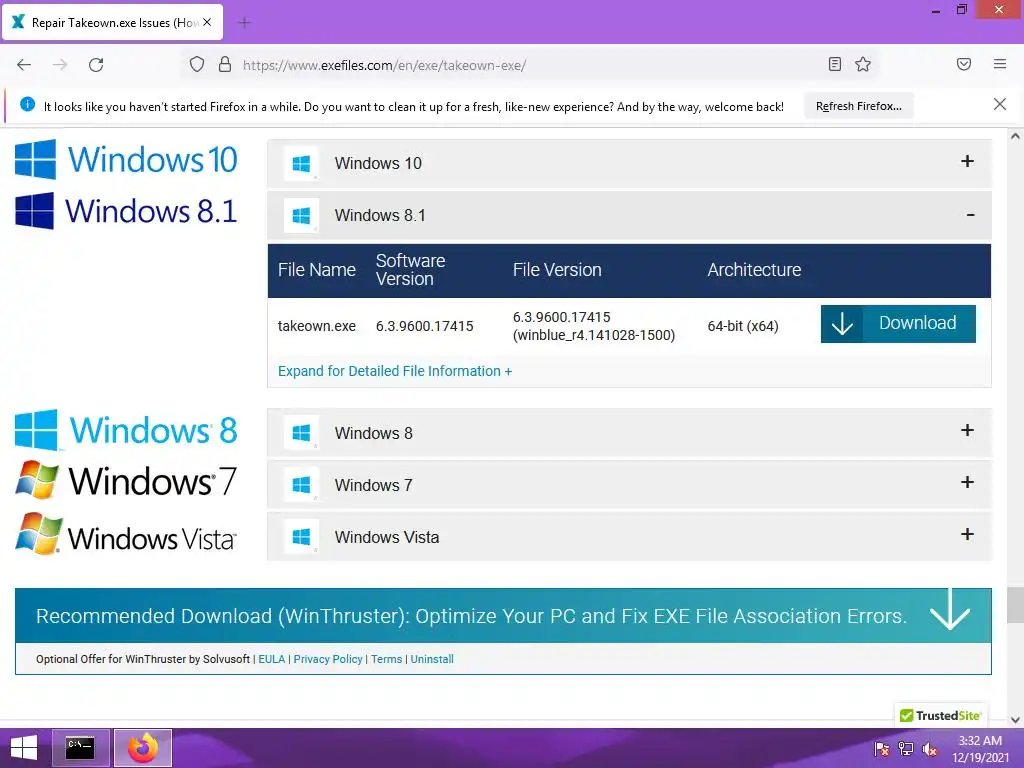Click the Refresh Firefox... button
The image size is (1024, 768).
(858, 106)
